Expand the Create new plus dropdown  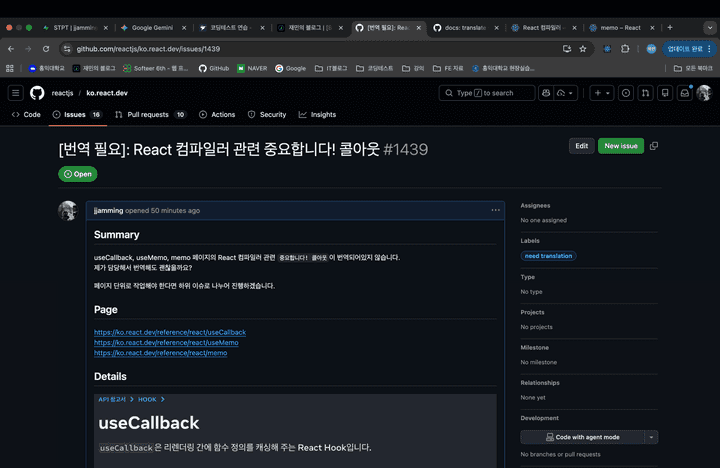601,93
